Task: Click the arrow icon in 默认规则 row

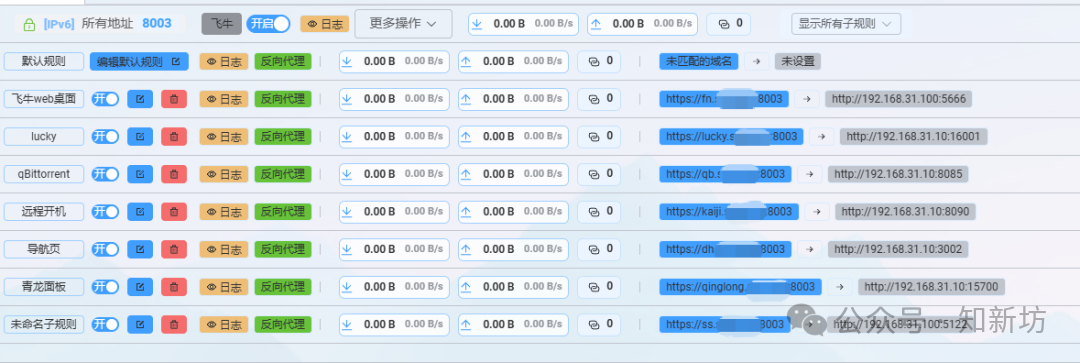Action: [x=756, y=61]
